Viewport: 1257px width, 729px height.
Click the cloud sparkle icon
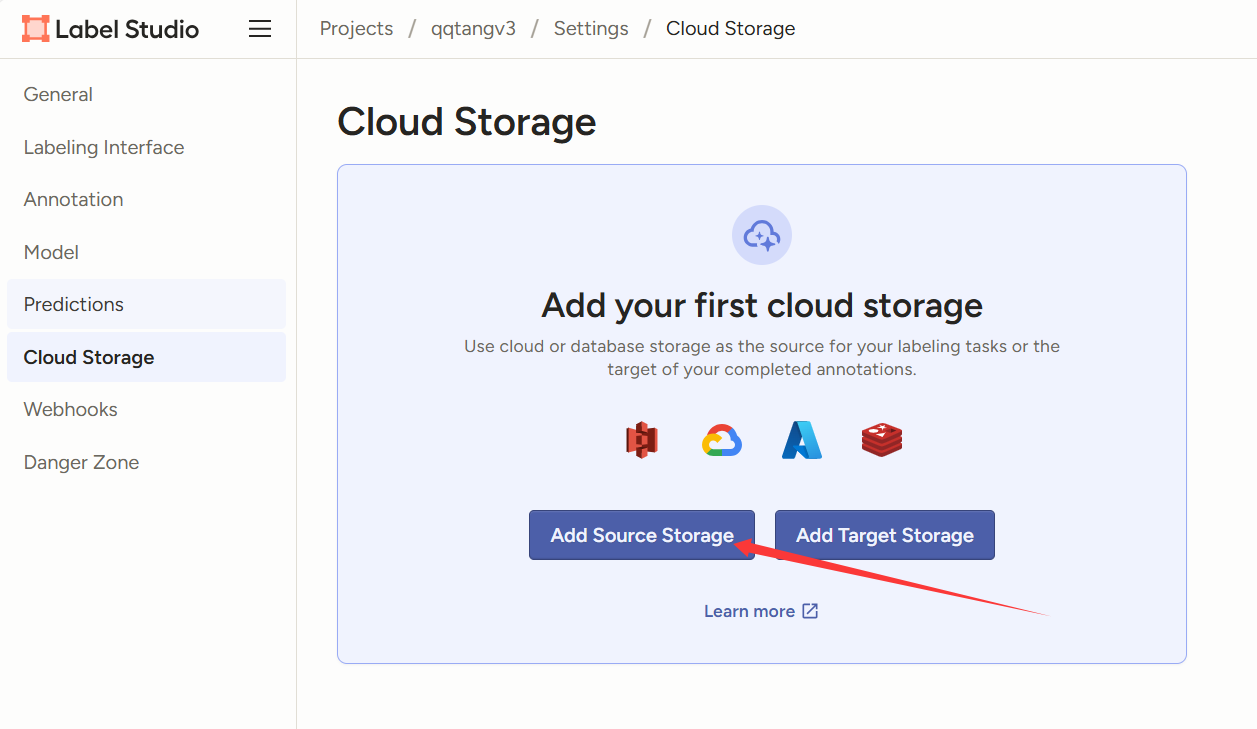[762, 236]
